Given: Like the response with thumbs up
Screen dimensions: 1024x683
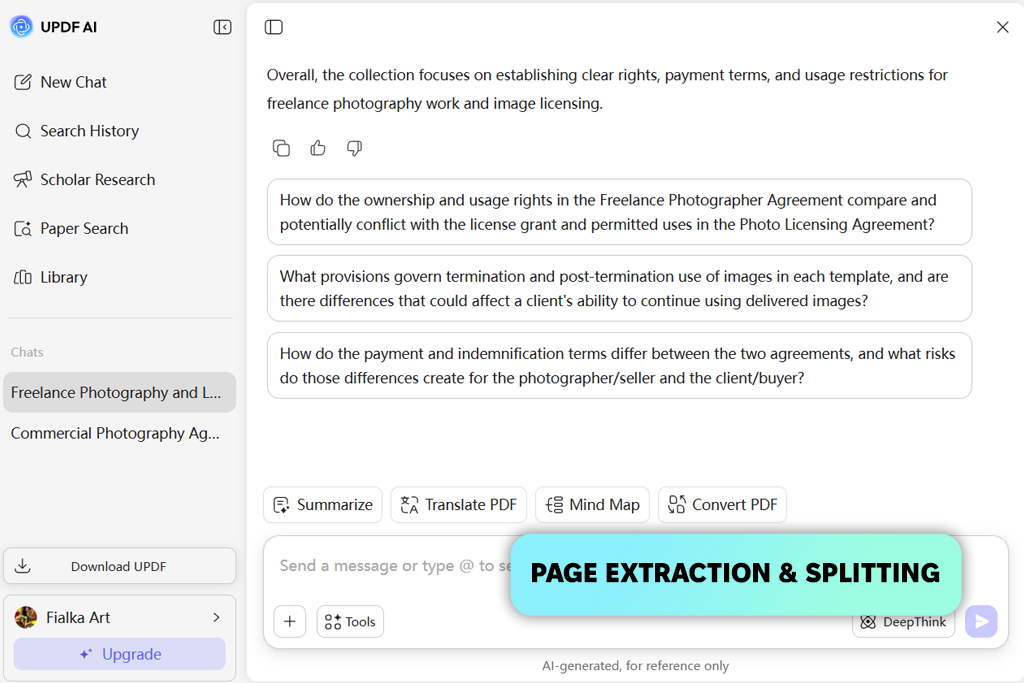Looking at the screenshot, I should coord(318,148).
